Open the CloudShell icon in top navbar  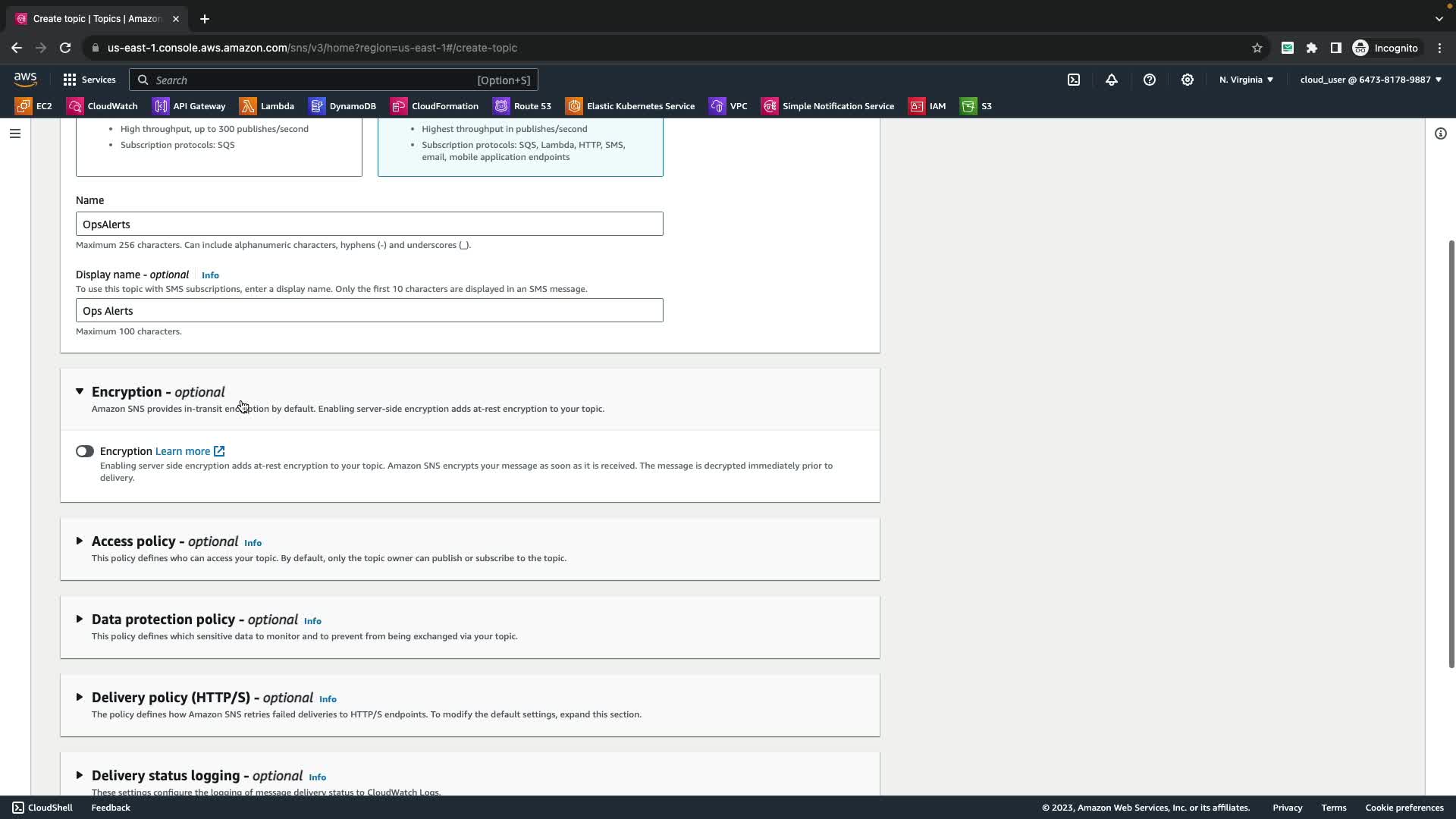coord(1074,80)
